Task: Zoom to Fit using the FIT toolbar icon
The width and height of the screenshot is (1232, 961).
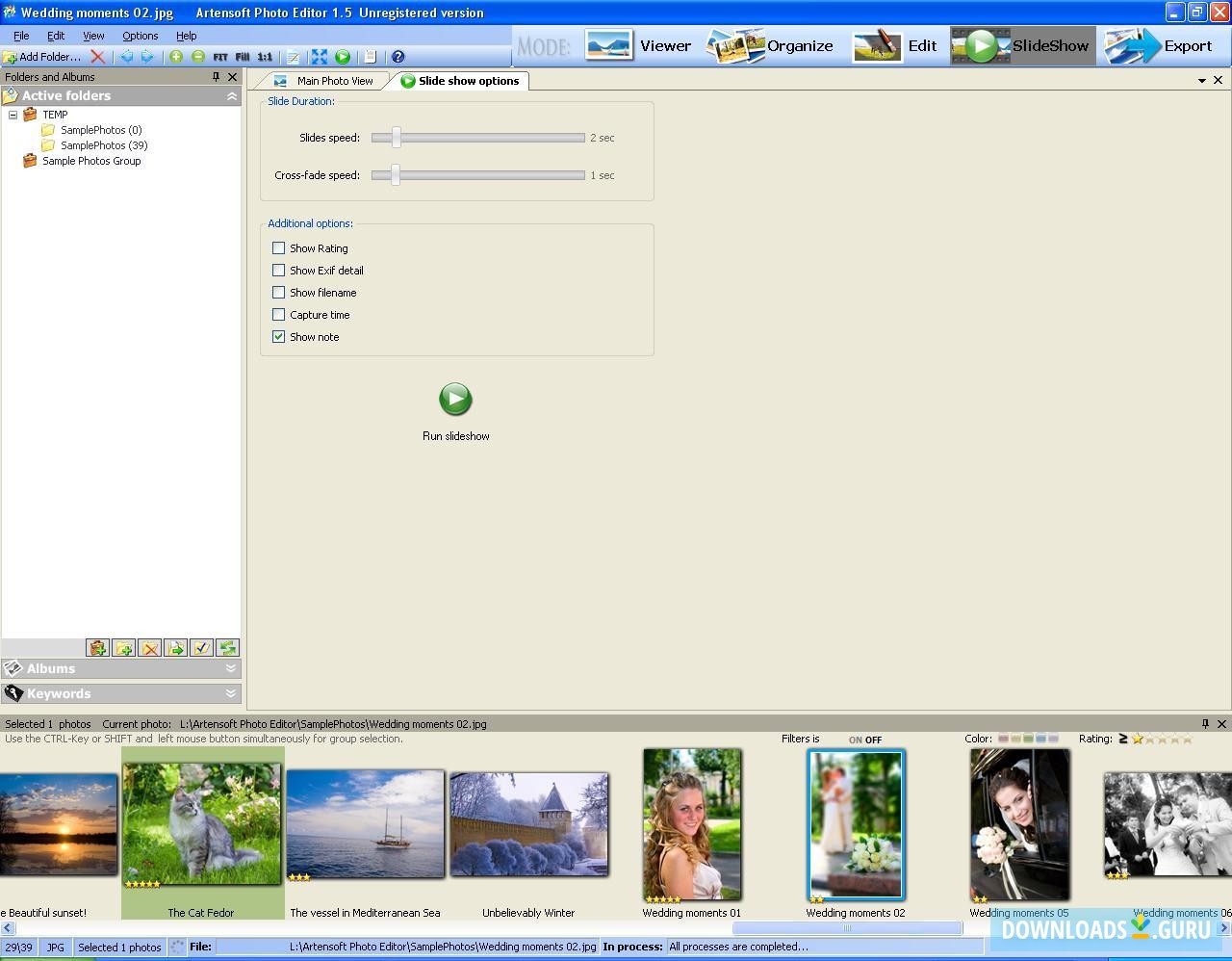Action: (x=218, y=56)
